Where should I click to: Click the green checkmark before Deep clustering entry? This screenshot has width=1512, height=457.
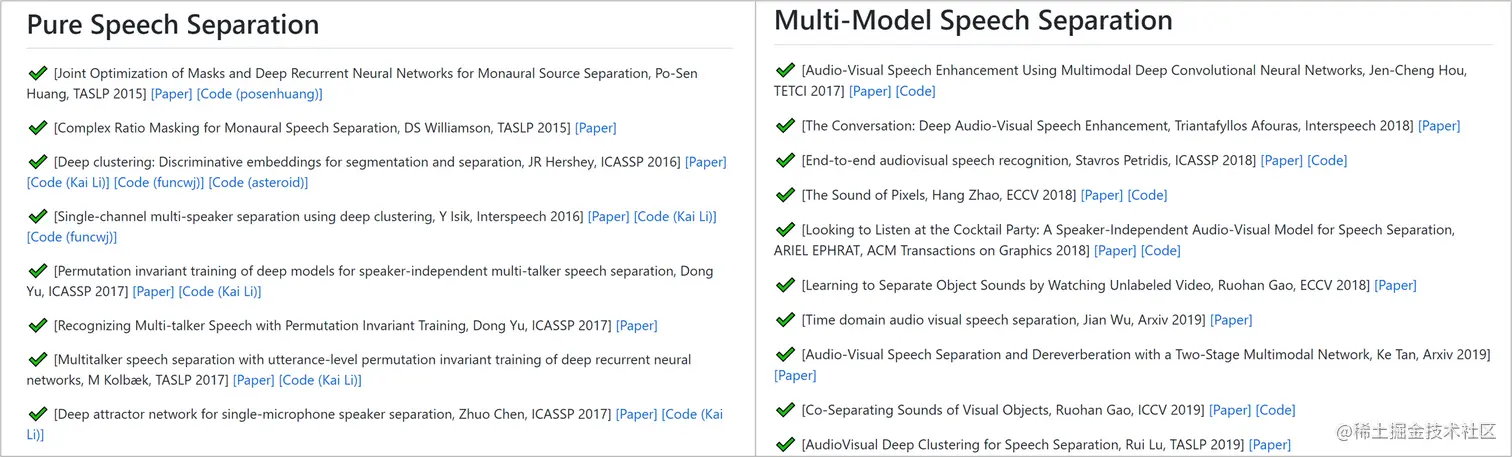coord(38,161)
